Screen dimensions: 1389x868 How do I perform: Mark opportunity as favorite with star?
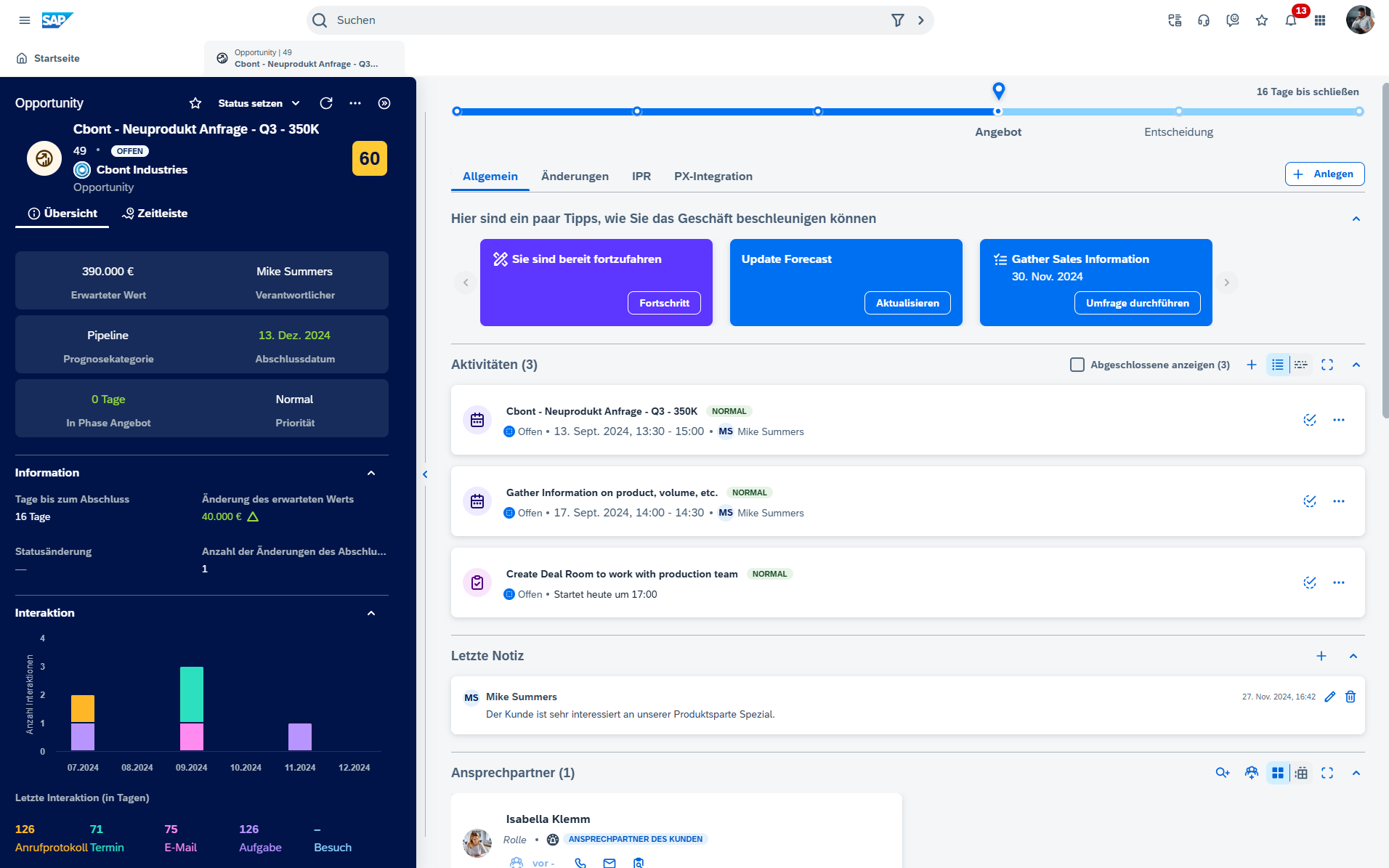click(195, 103)
